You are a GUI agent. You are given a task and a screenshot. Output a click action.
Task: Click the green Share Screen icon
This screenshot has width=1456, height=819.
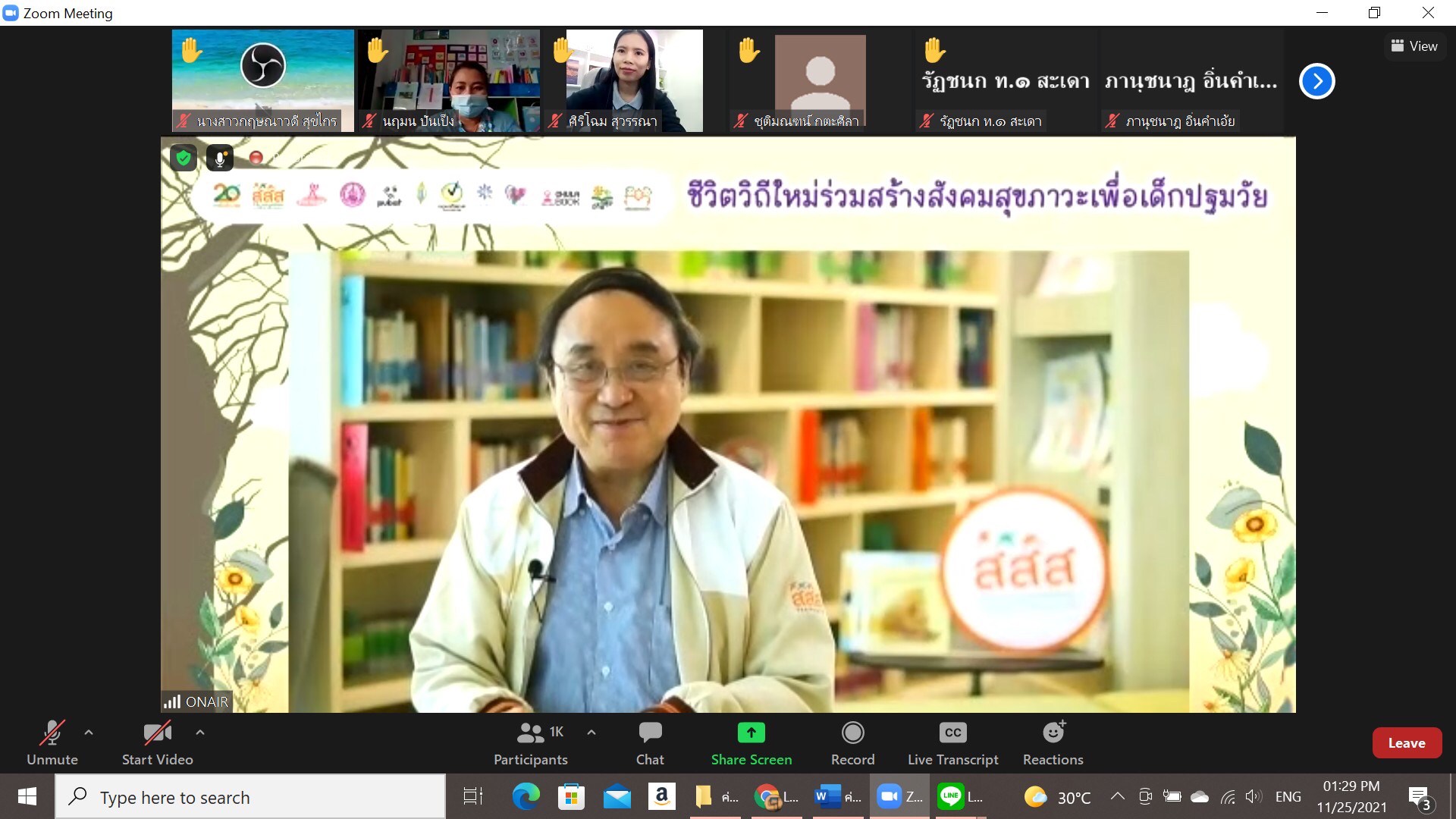pyautogui.click(x=751, y=733)
